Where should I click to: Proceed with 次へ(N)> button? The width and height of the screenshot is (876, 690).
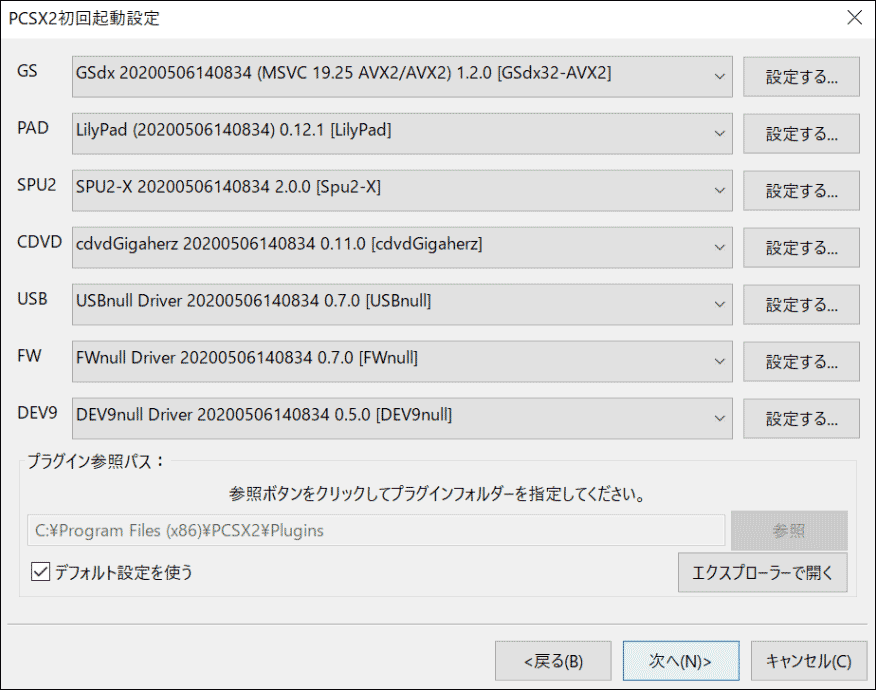click(x=681, y=662)
